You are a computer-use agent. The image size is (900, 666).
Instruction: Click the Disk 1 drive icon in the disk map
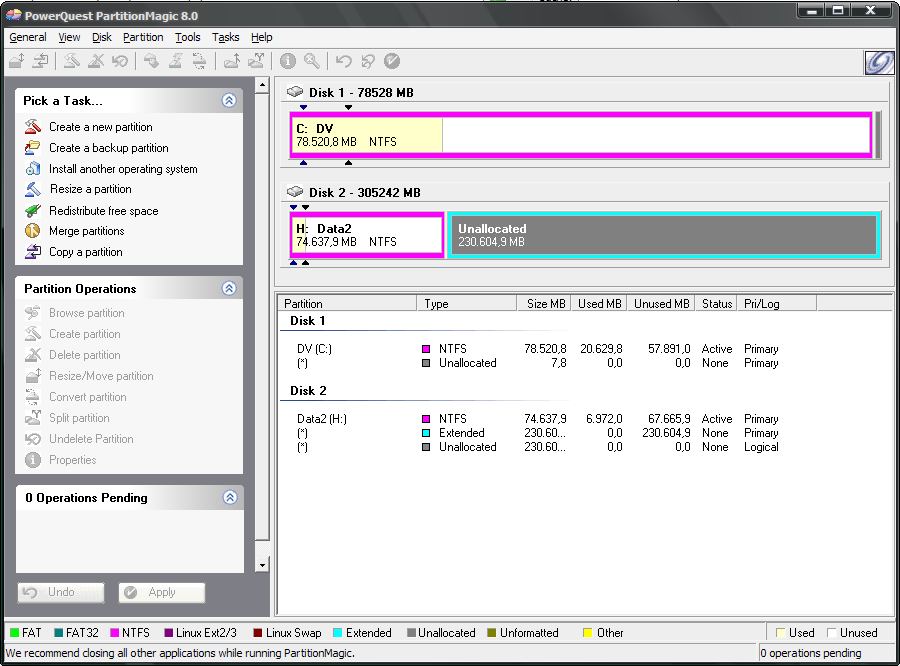click(x=295, y=92)
